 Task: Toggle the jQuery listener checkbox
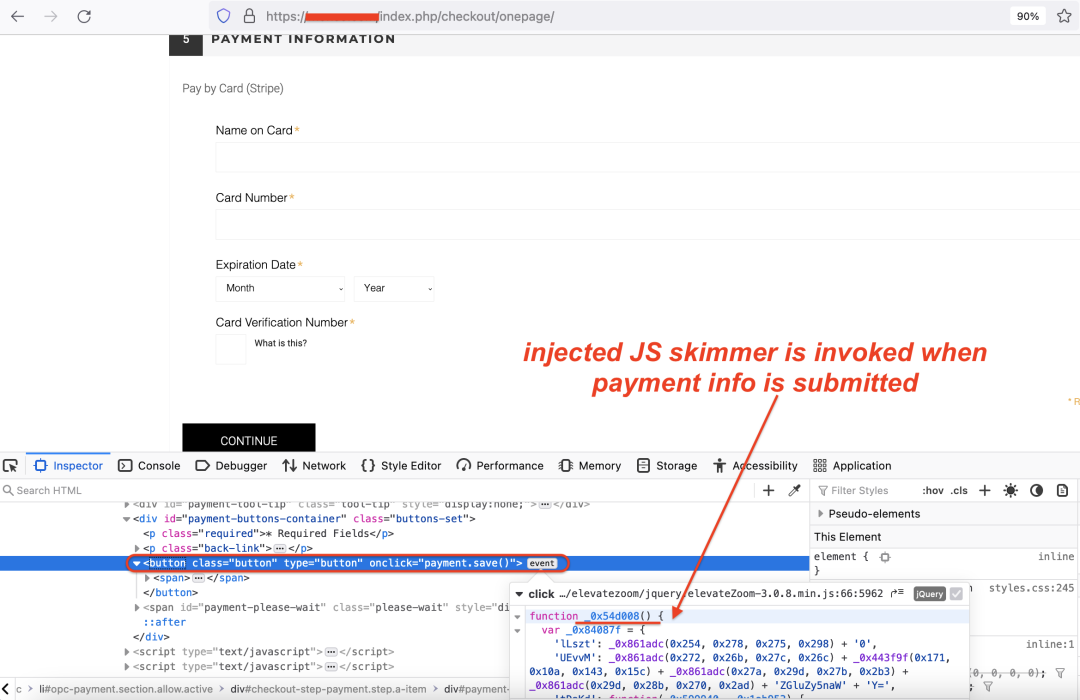pos(957,594)
